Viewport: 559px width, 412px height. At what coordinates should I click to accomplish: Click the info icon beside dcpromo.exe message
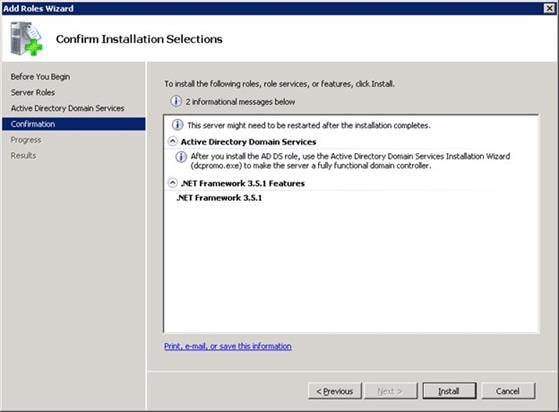pyautogui.click(x=181, y=156)
